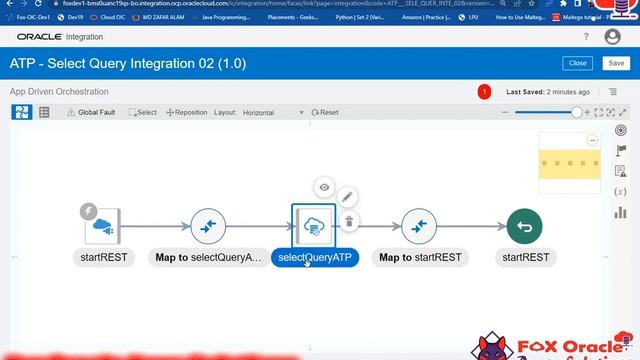Image resolution: width=640 pixels, height=360 pixels.
Task: Open the tracking chart icon
Action: pos(620,213)
